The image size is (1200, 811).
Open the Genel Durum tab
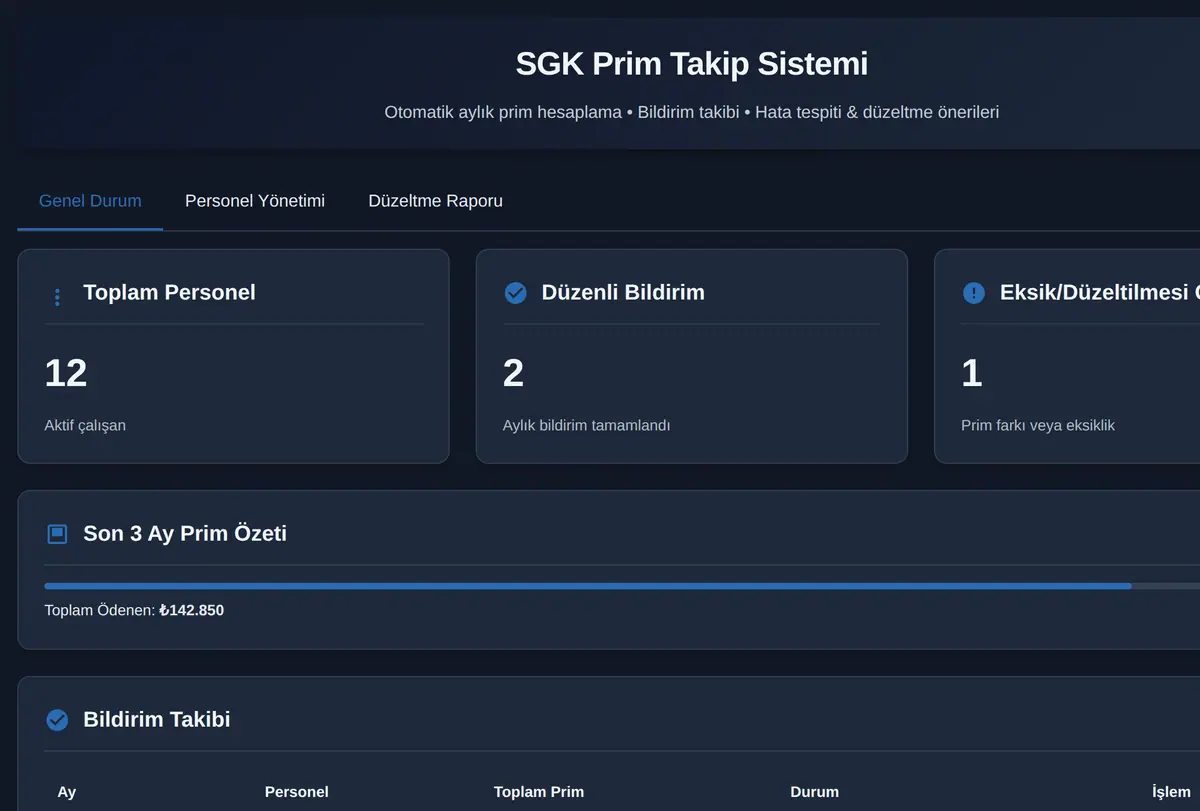tap(90, 201)
